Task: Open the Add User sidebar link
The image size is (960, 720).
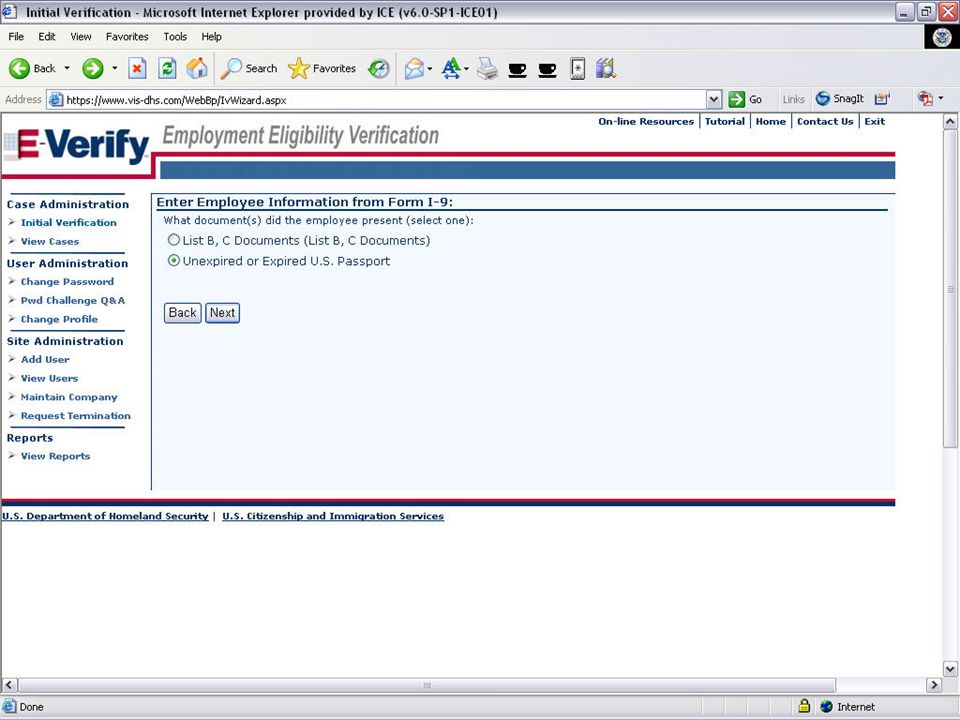Action: [45, 359]
